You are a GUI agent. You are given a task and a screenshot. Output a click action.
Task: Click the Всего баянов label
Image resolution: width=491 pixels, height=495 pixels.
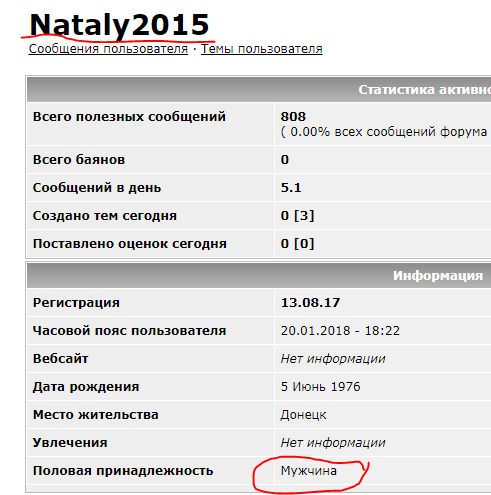79,160
